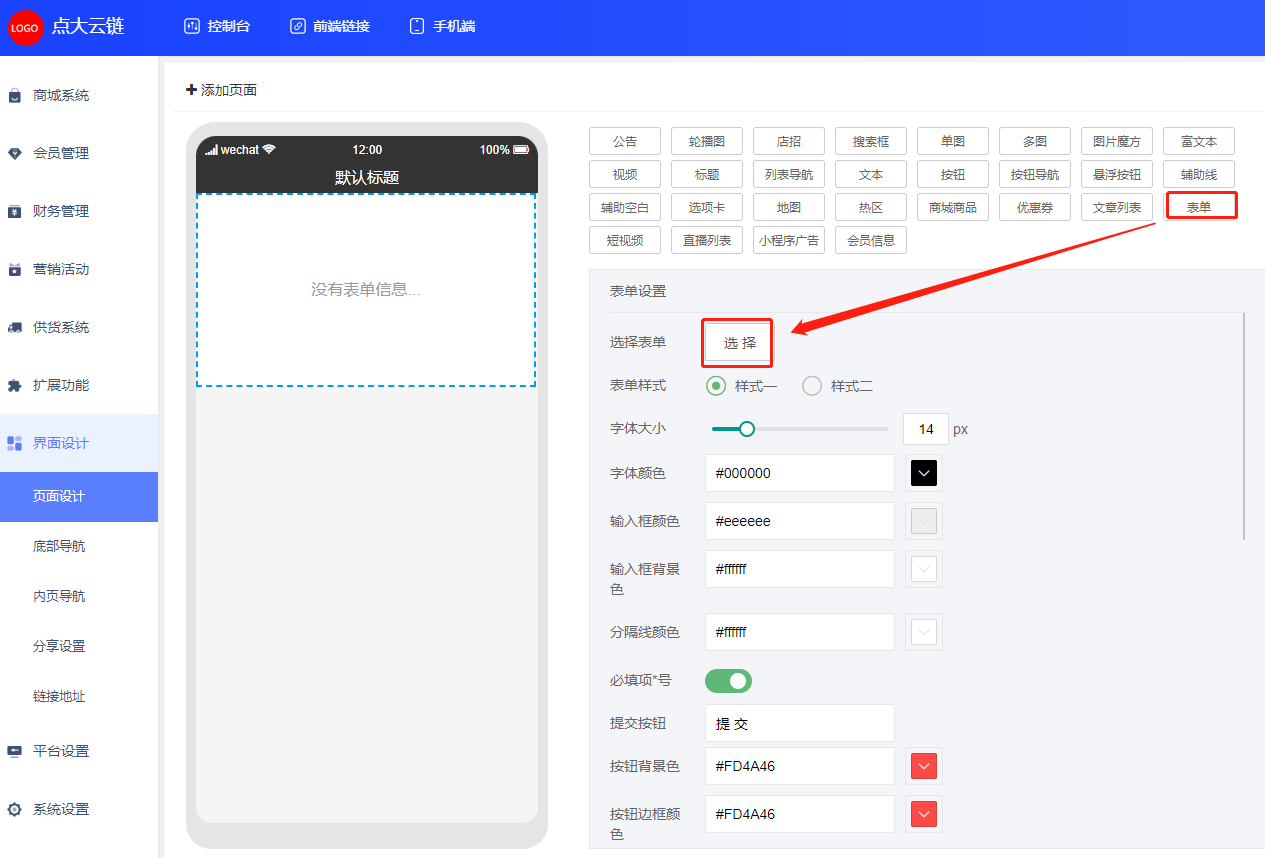Add the 小程序广告 component
This screenshot has height=858, width=1265.
(789, 241)
